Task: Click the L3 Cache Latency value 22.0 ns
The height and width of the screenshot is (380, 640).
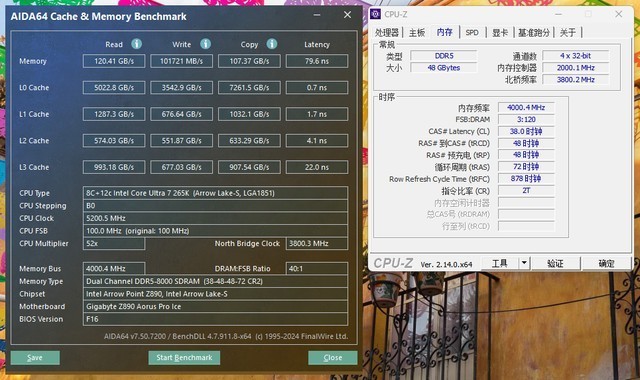Action: 317,167
